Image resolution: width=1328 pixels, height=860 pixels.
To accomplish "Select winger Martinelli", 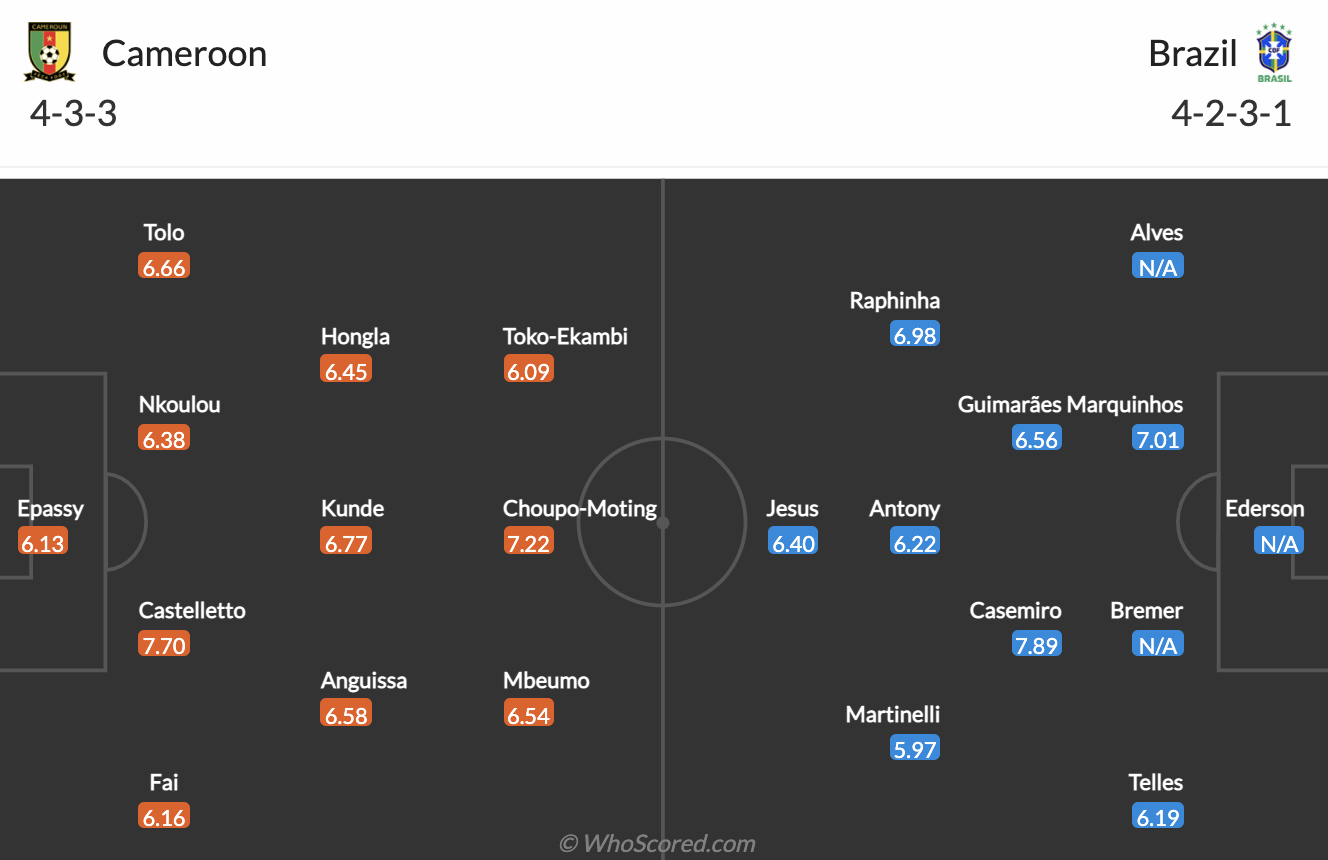I will [x=891, y=714].
